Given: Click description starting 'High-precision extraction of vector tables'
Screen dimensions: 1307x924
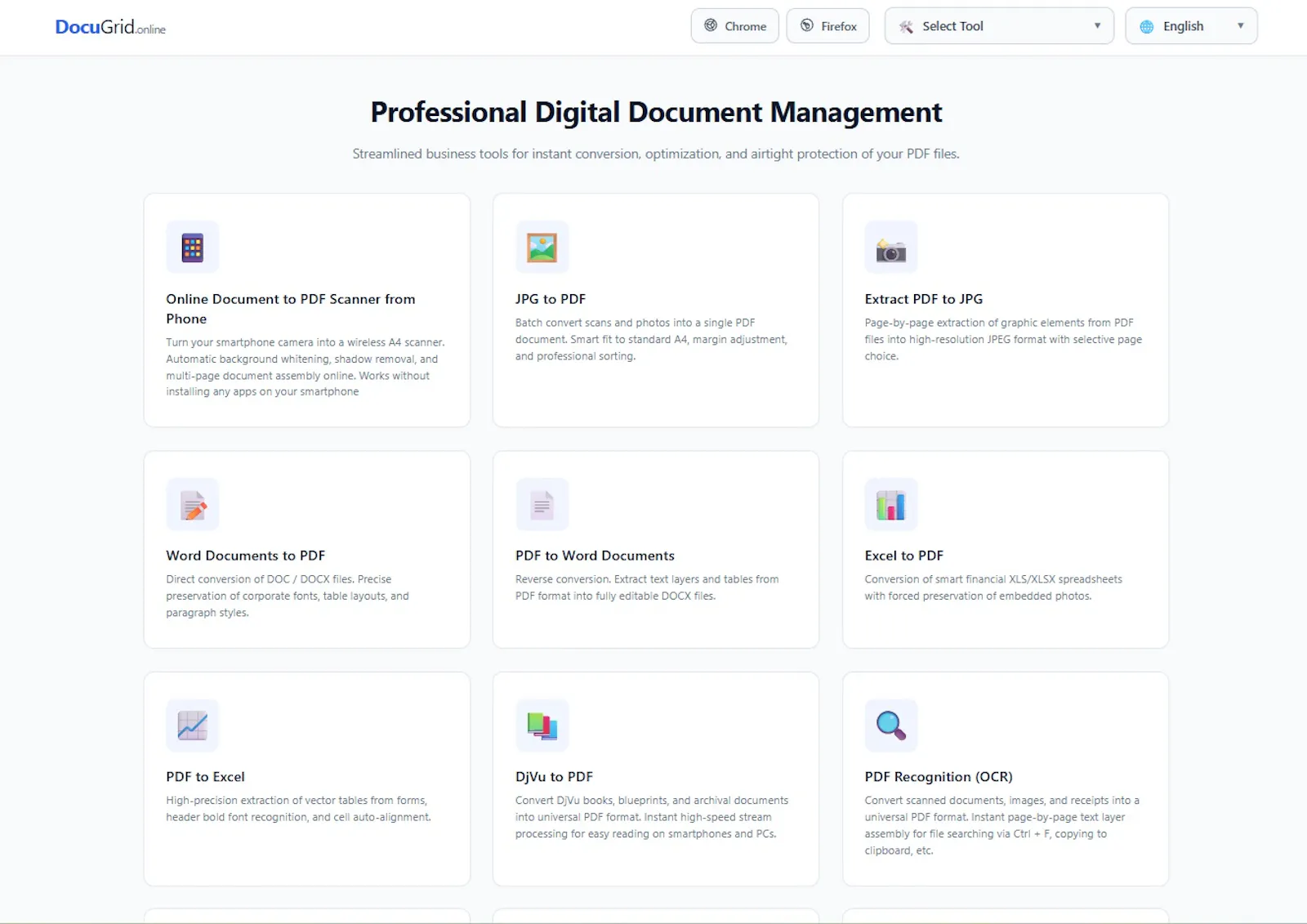Looking at the screenshot, I should (298, 809).
